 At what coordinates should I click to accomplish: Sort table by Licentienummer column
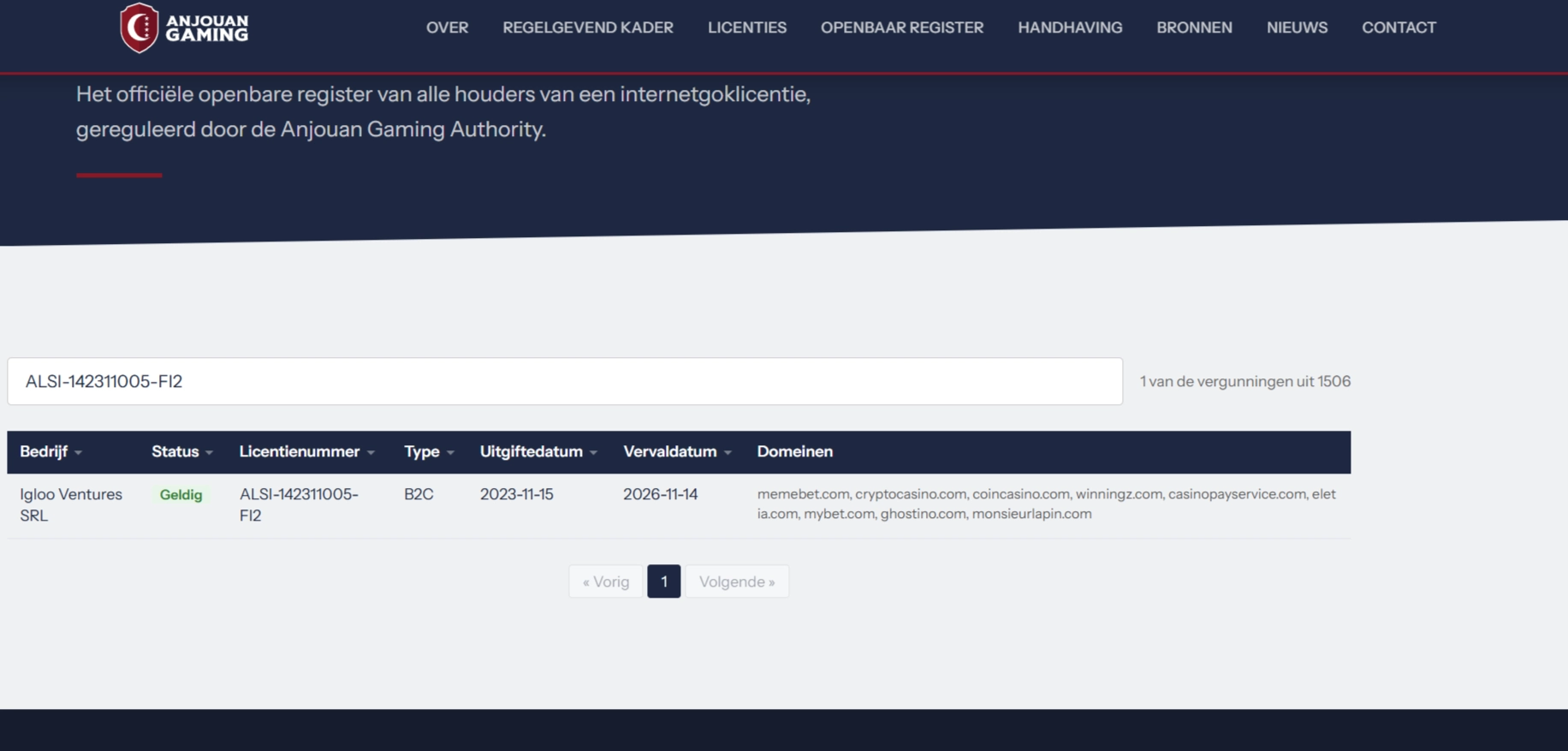306,451
